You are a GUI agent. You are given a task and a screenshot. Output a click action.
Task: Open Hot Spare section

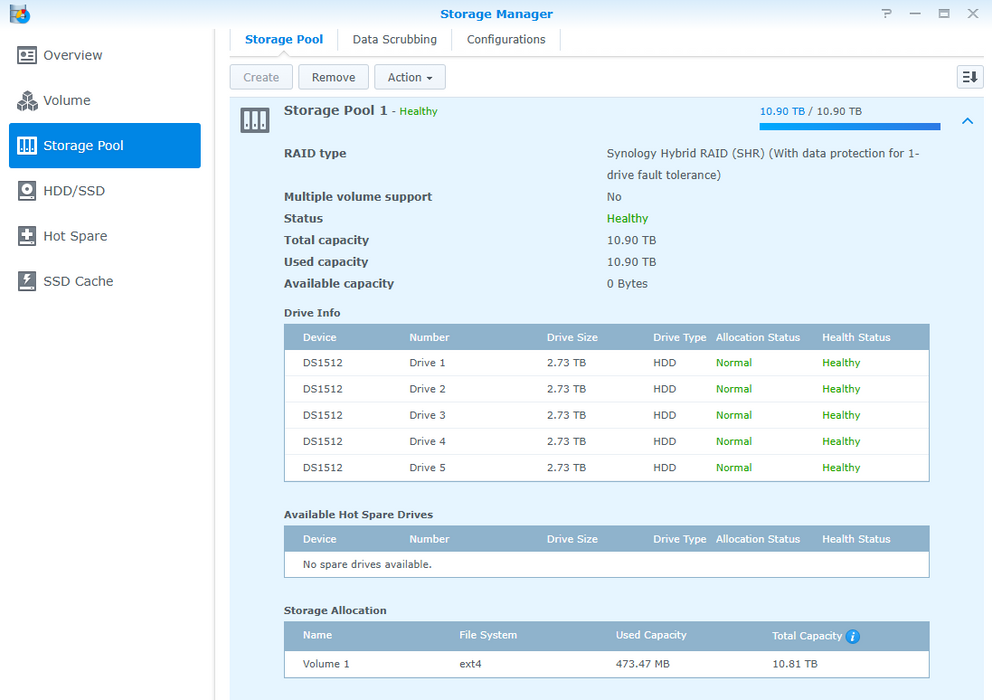(x=104, y=236)
